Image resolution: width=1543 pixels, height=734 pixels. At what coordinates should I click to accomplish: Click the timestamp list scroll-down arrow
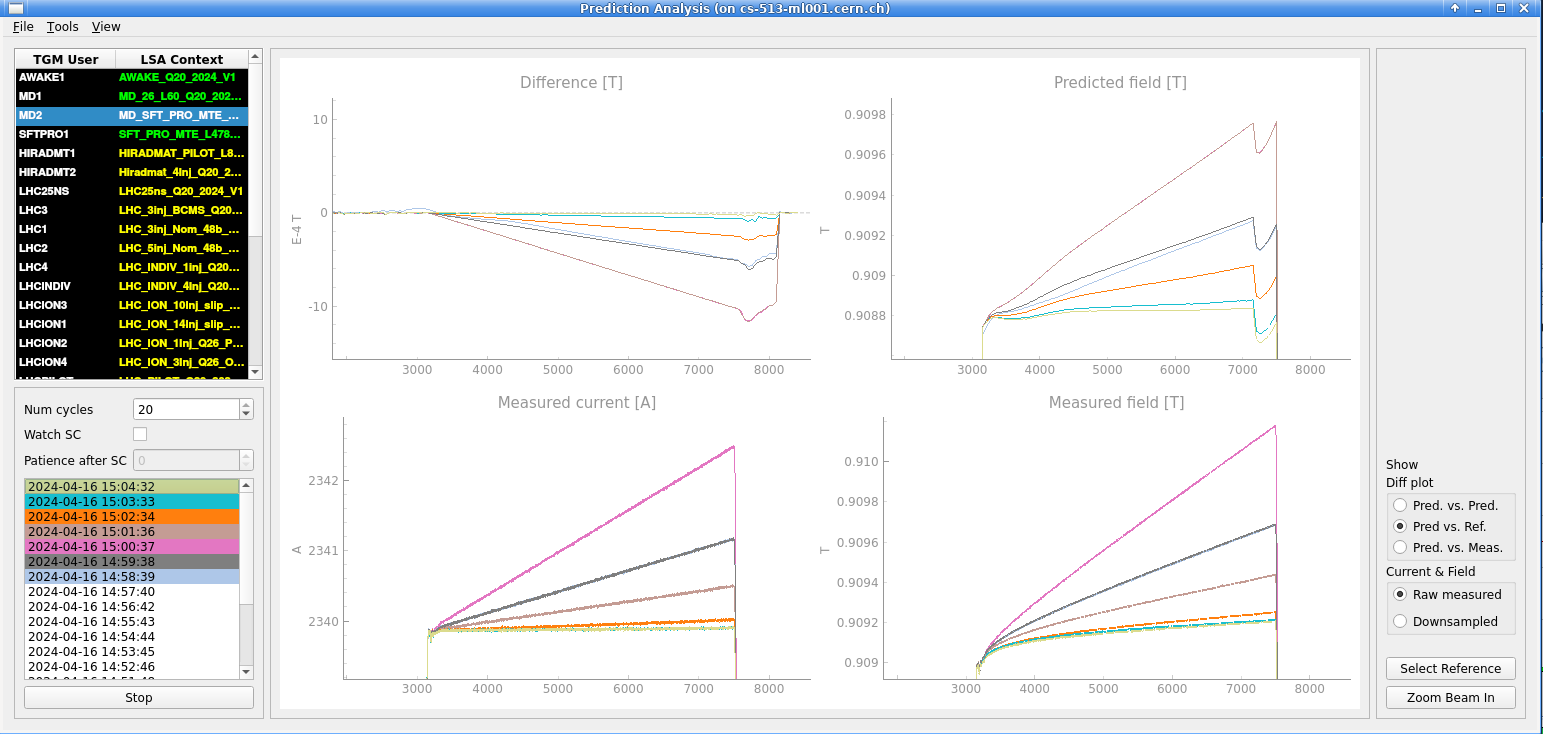click(247, 673)
